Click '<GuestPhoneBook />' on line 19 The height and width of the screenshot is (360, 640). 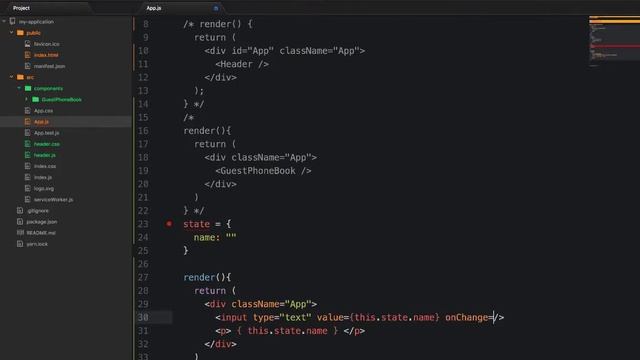coord(263,171)
